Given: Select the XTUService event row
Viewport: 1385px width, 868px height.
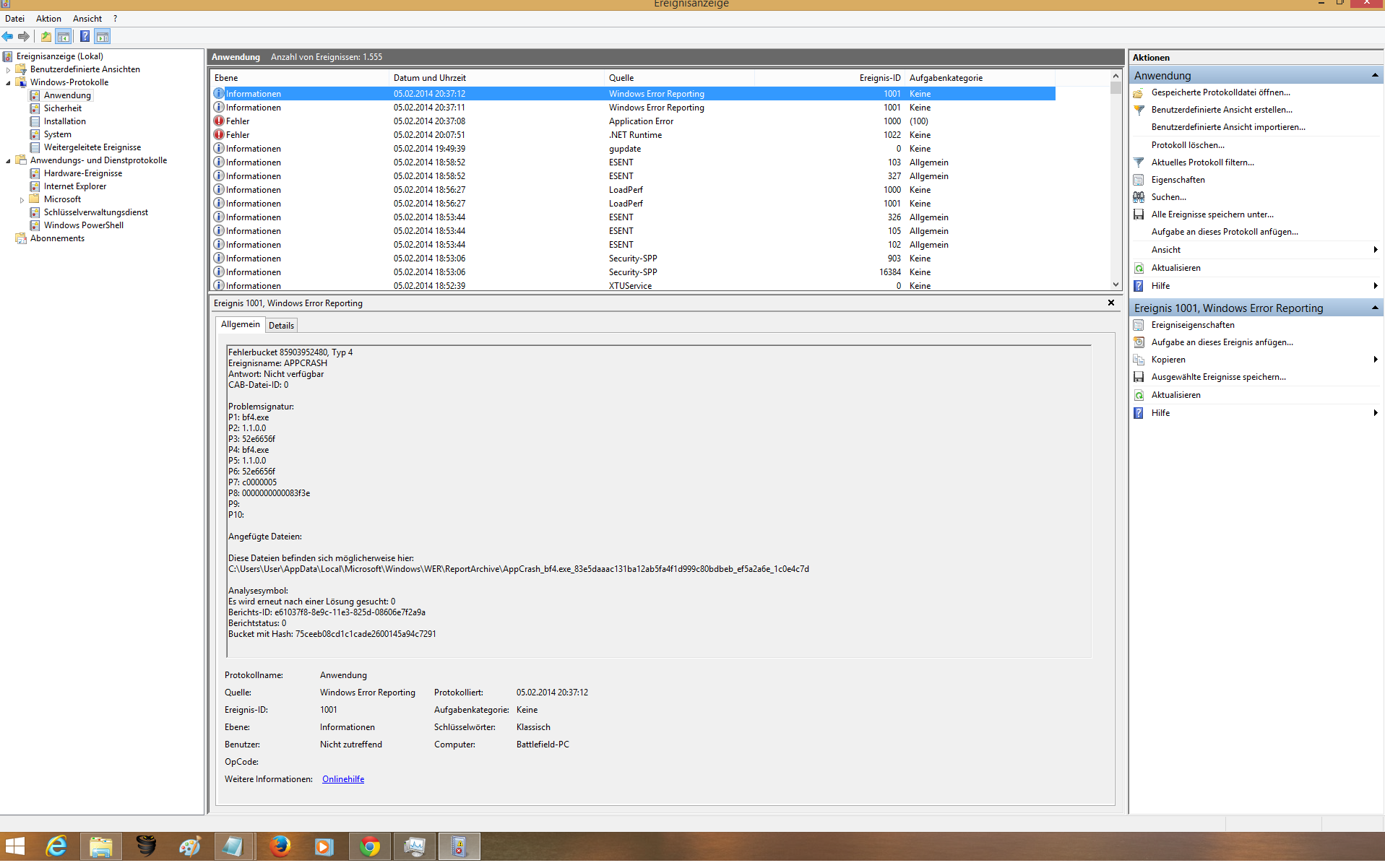Looking at the screenshot, I should coord(633,285).
